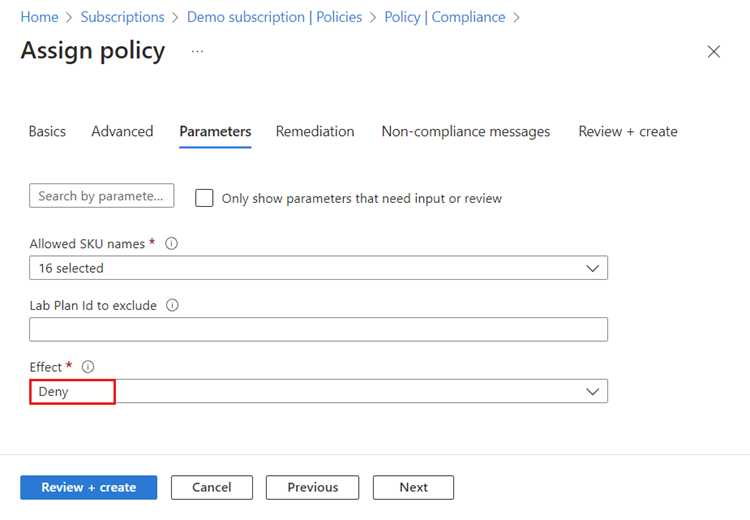
Task: Click the Lab Plan Id to exclude text box
Action: click(319, 330)
